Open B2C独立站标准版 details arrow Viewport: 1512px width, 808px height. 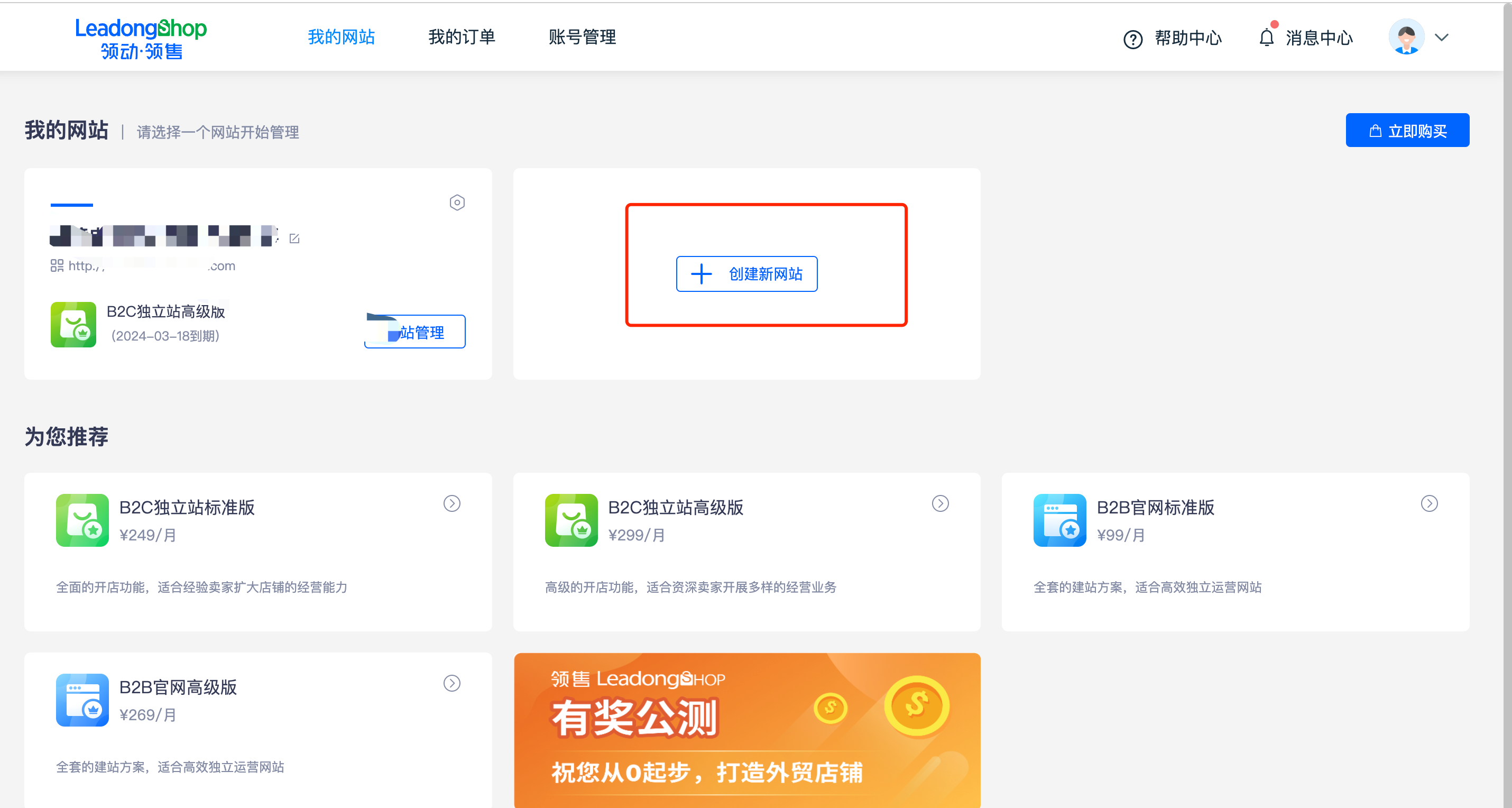pyautogui.click(x=451, y=503)
